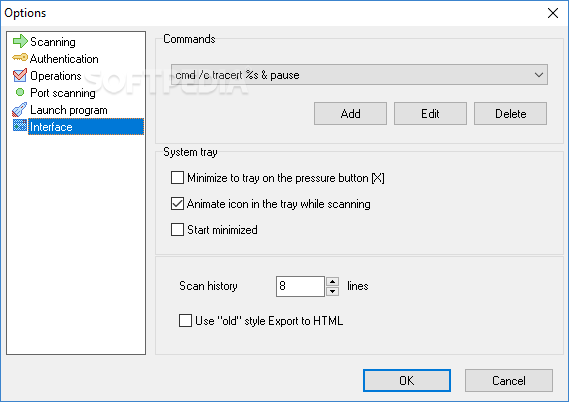Expand the Commands dropdown arrow
The width and height of the screenshot is (569, 402).
pos(539,75)
